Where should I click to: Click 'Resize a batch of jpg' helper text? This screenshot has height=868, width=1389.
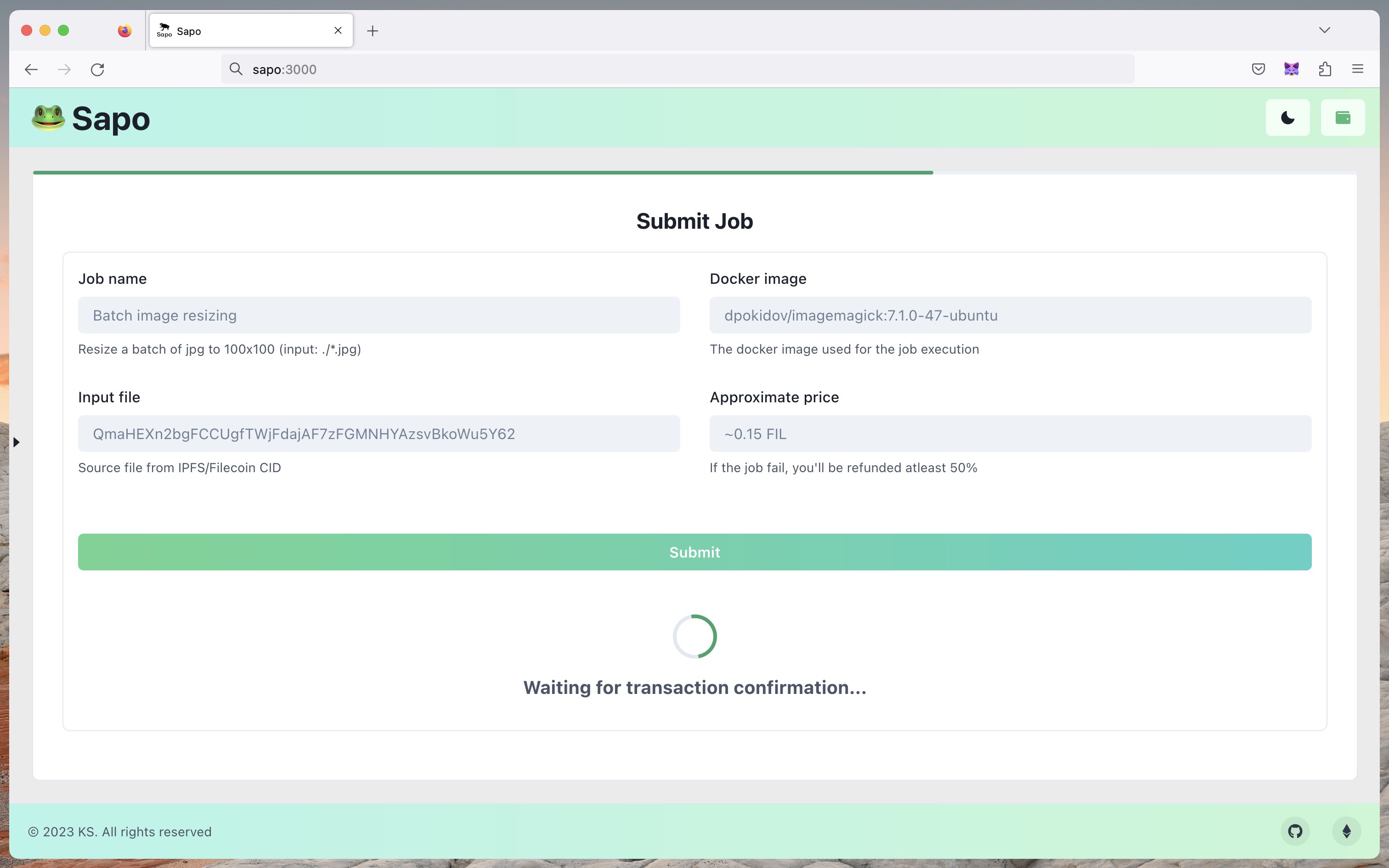pyautogui.click(x=219, y=349)
